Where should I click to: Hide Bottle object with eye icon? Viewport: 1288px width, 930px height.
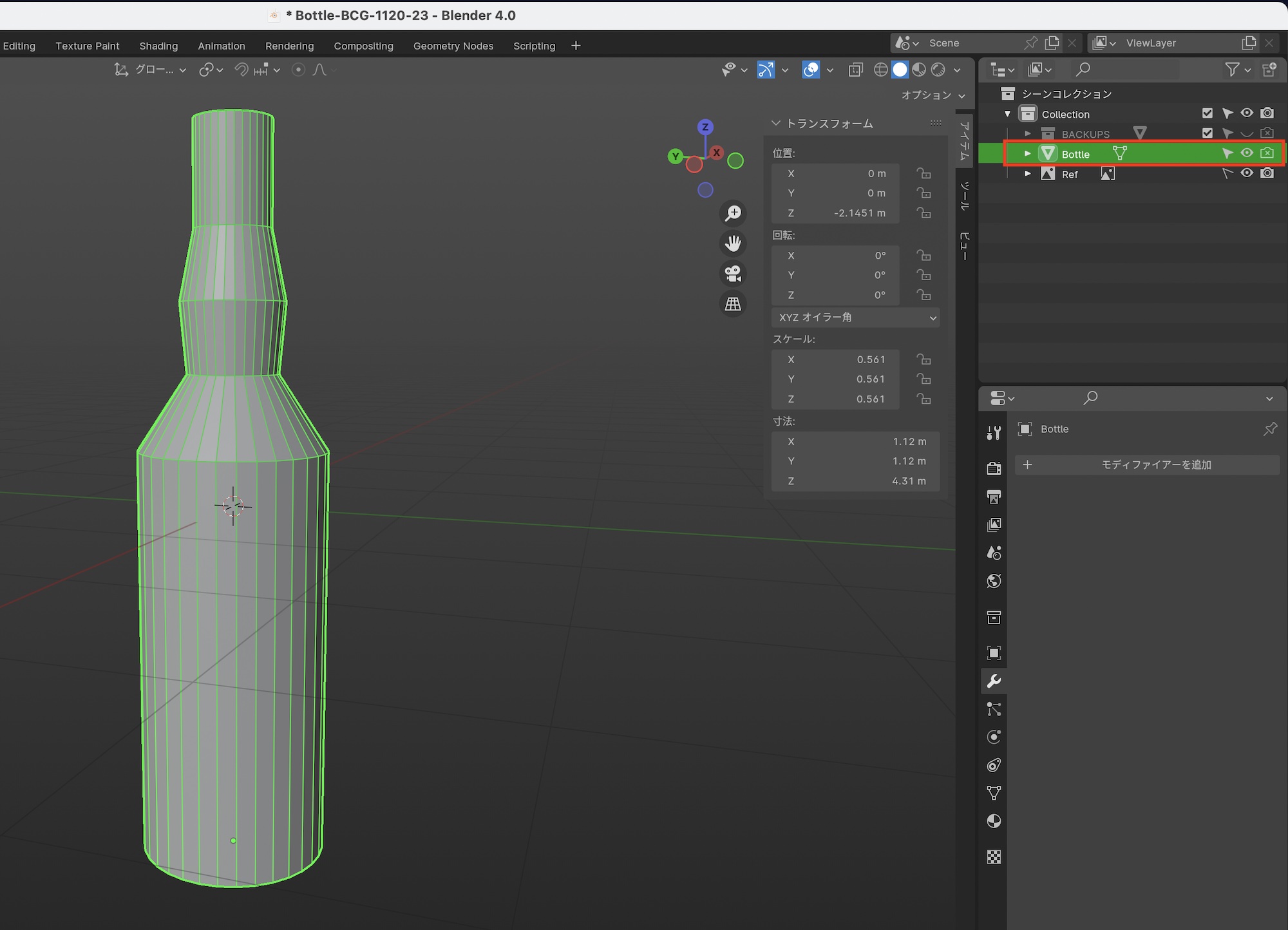click(x=1247, y=153)
